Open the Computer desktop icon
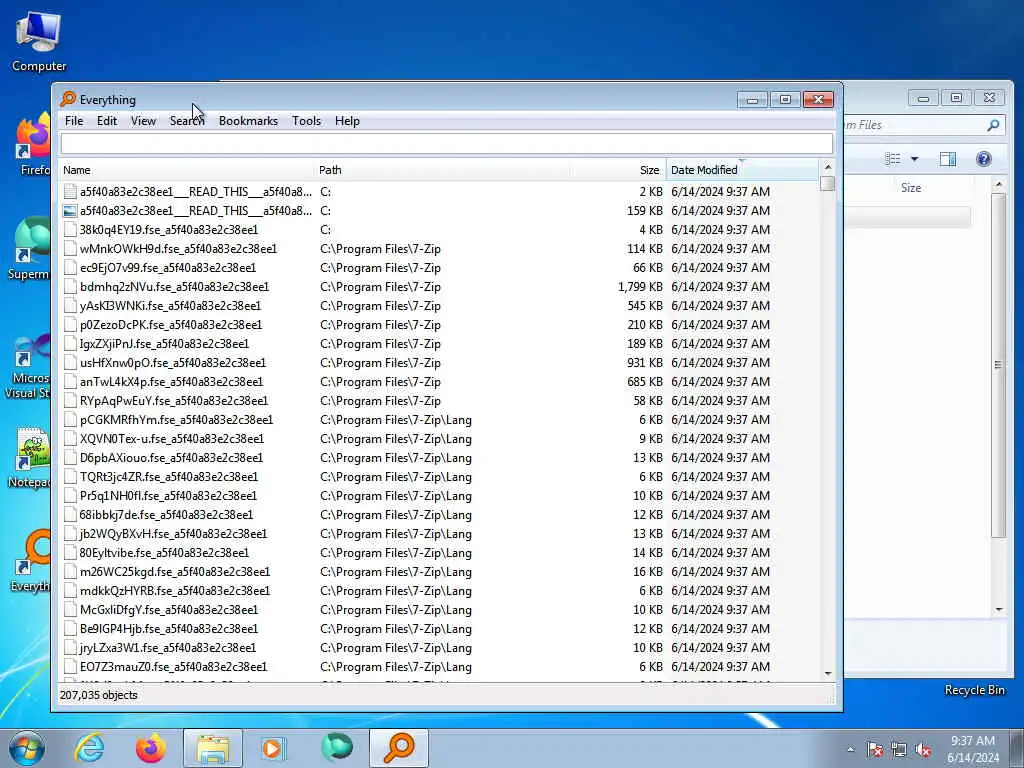Screen dimensions: 1024x768 click(x=39, y=42)
